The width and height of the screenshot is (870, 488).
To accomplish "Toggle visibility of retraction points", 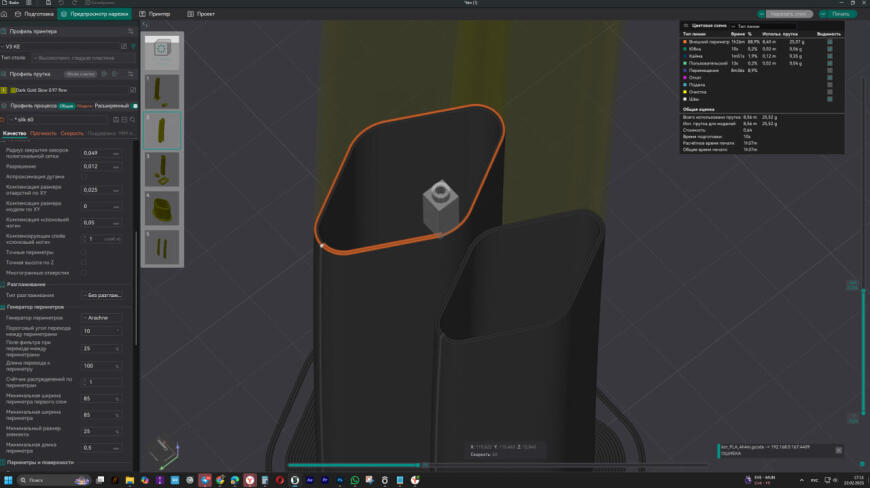I will pyautogui.click(x=829, y=78).
